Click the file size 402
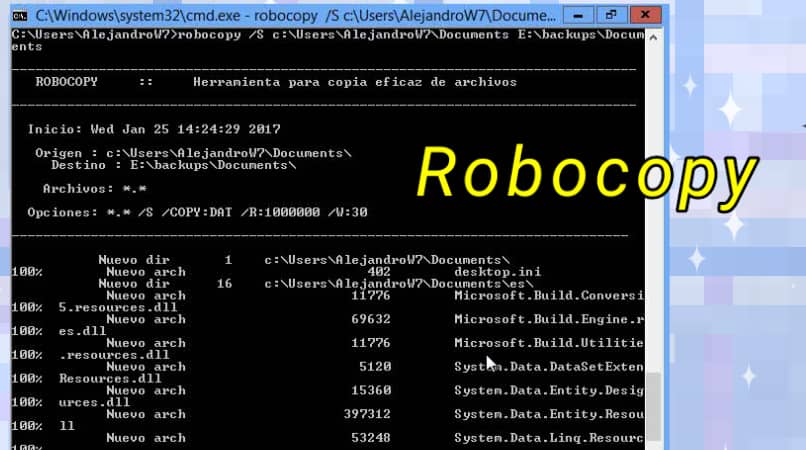 379,272
